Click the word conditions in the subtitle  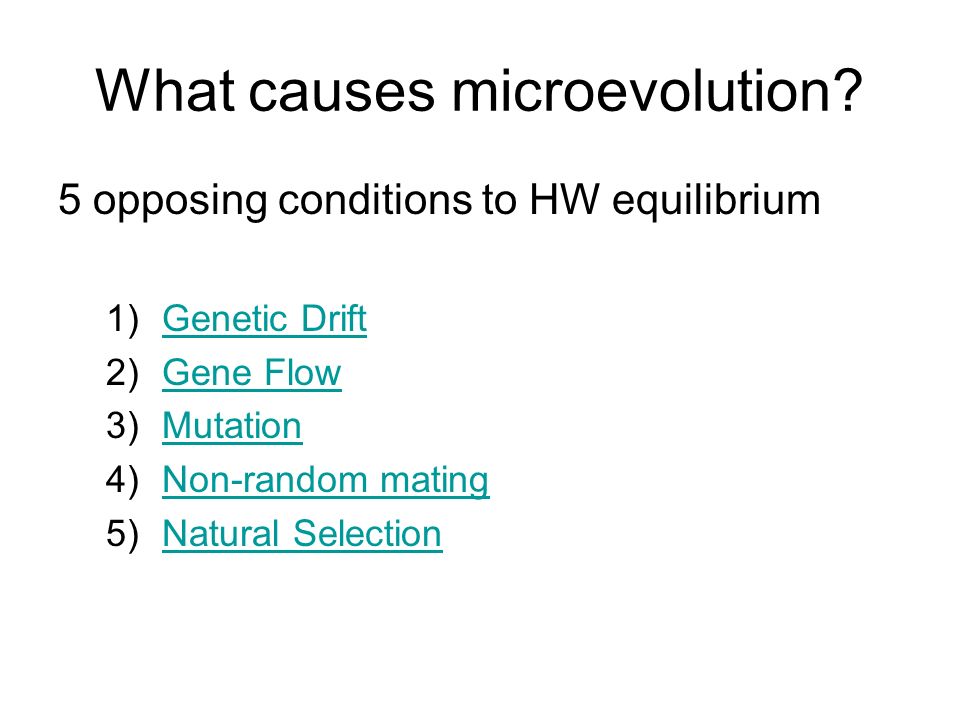tap(375, 200)
